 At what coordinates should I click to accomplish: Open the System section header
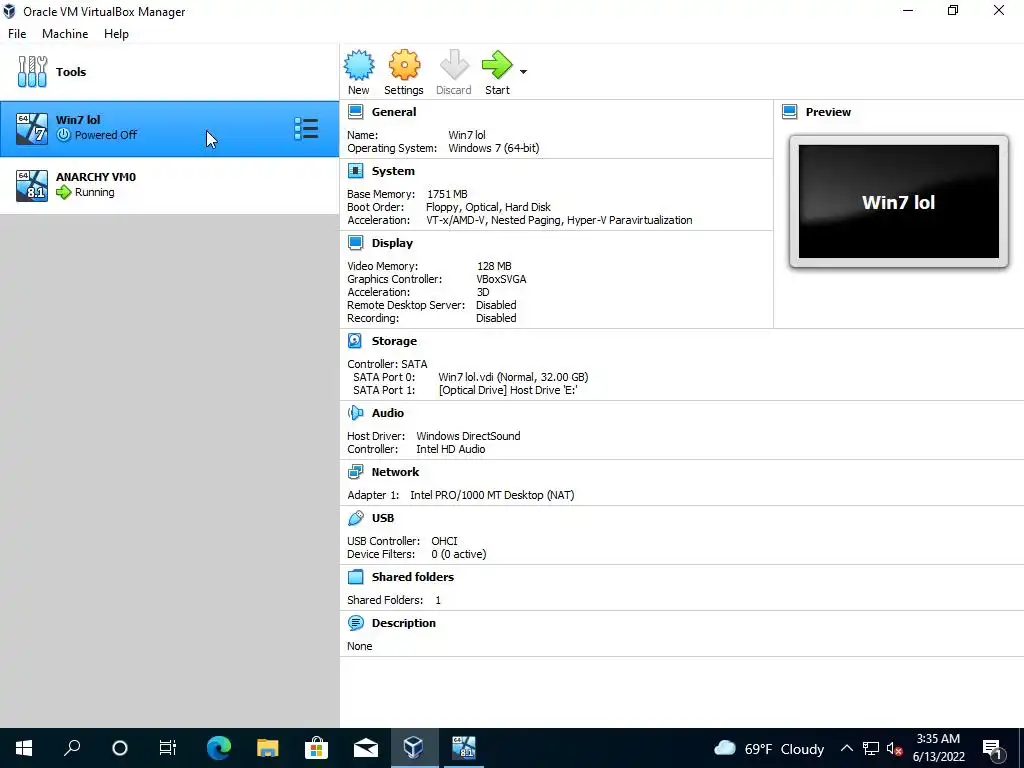tap(393, 171)
